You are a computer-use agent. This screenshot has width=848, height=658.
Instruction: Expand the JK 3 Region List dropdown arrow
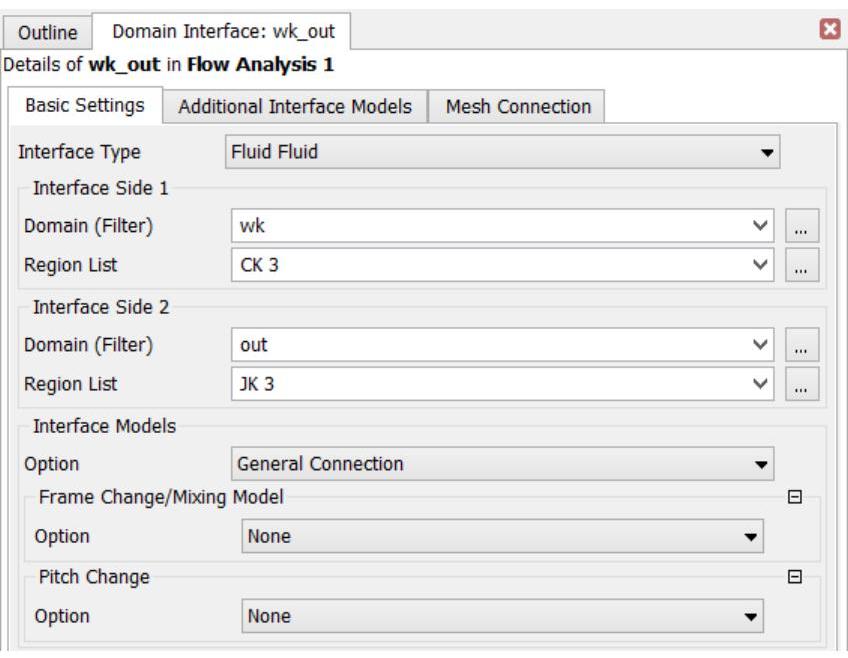(762, 384)
